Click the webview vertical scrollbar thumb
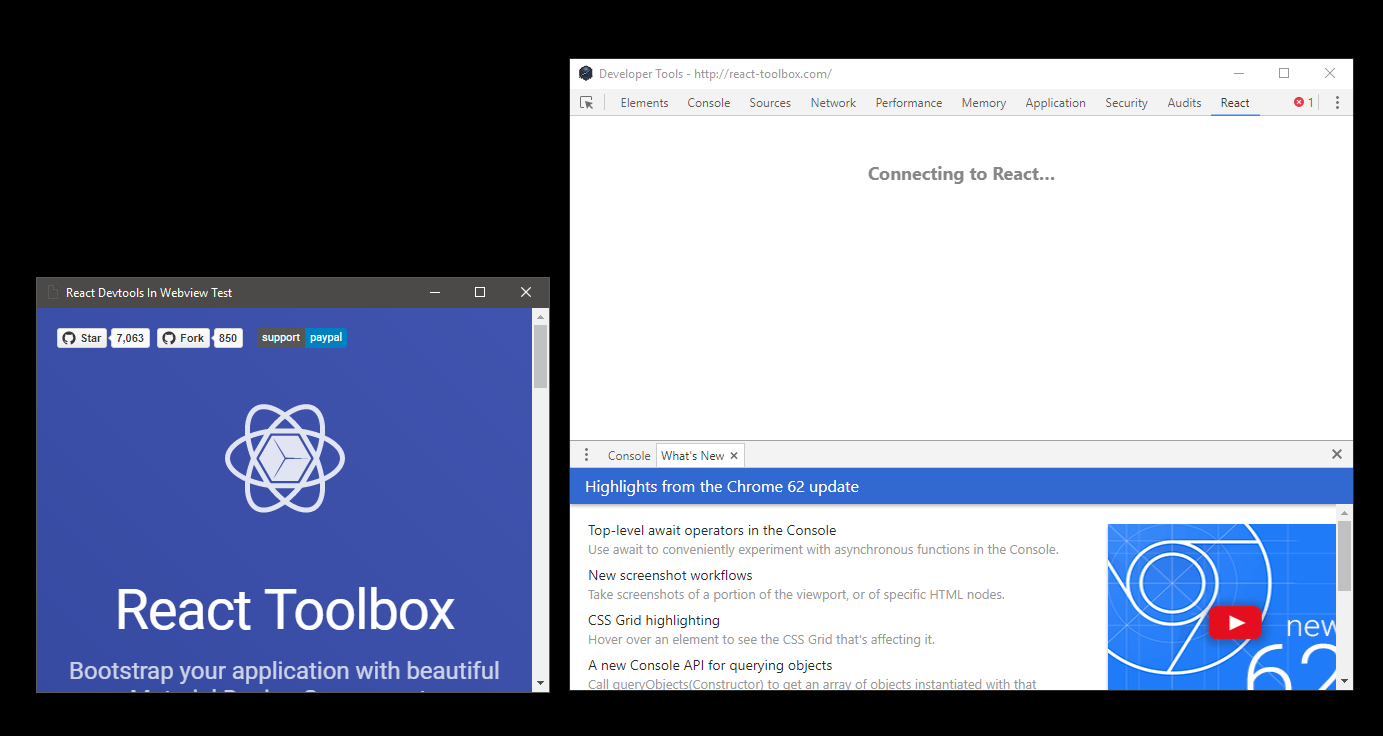 (x=541, y=357)
